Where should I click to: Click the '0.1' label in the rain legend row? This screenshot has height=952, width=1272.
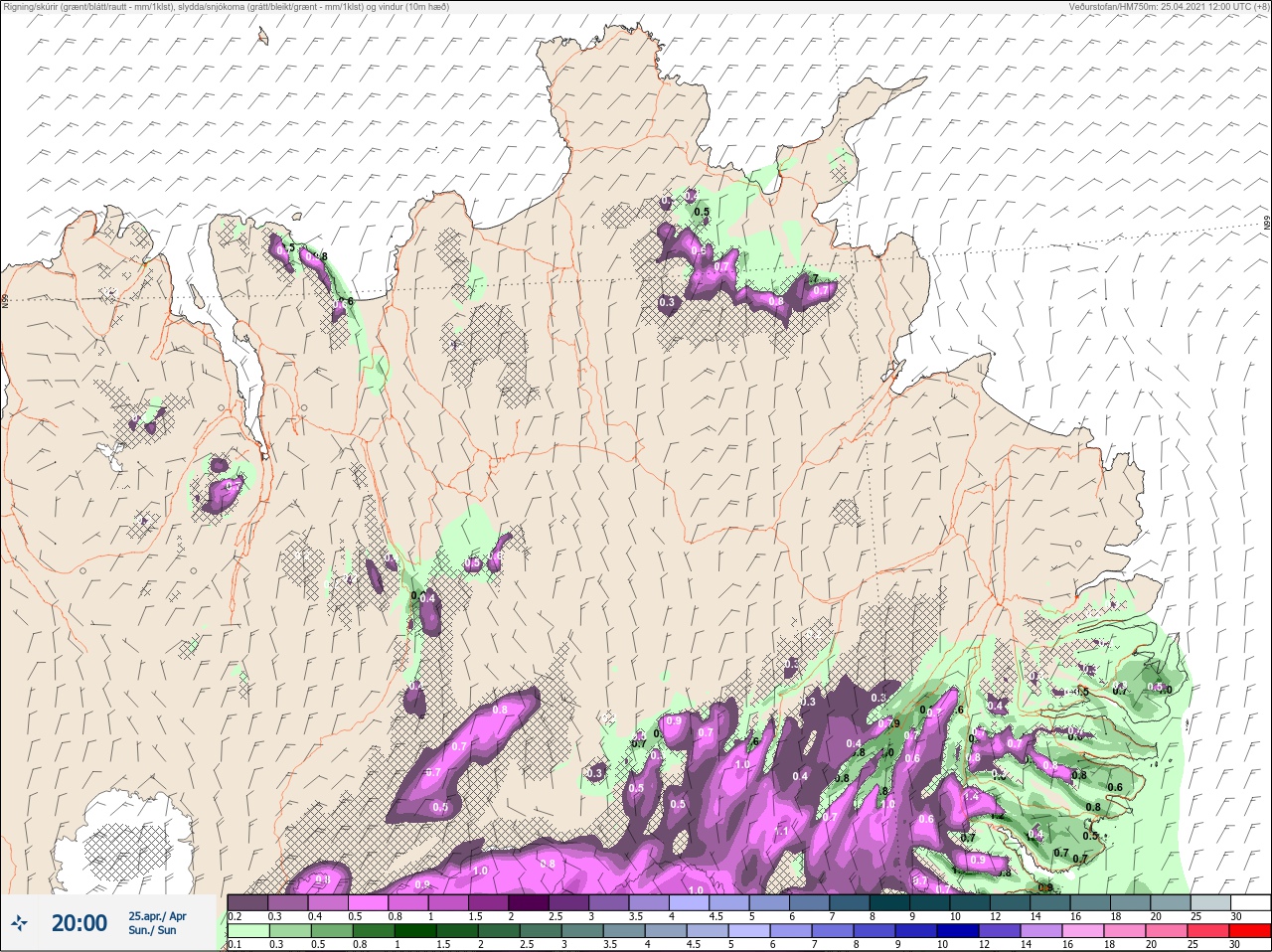(x=235, y=945)
